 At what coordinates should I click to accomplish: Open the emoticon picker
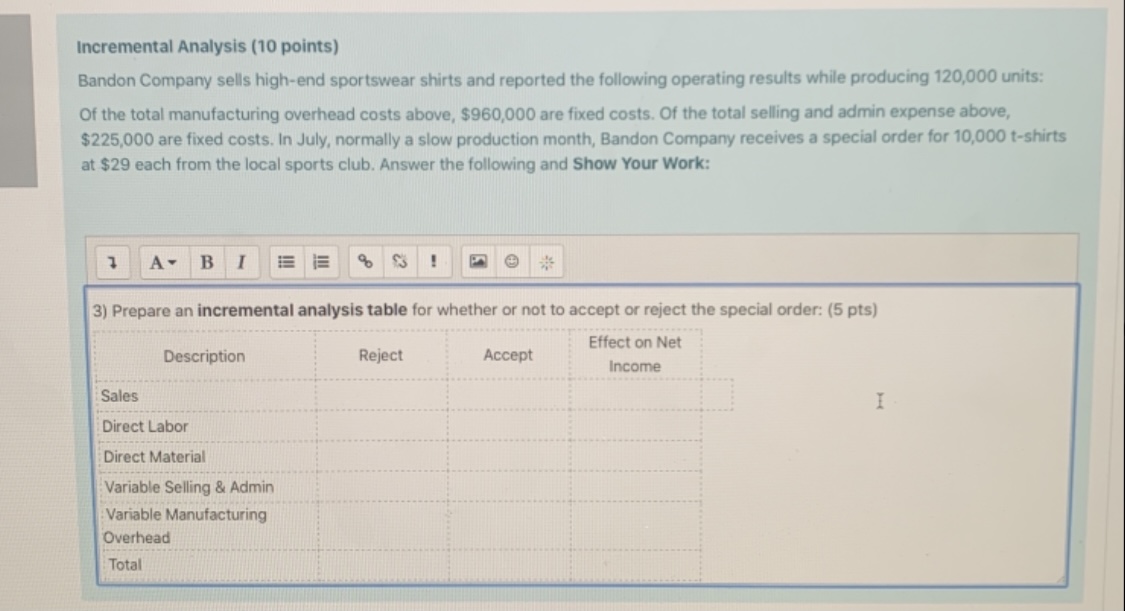pos(512,262)
